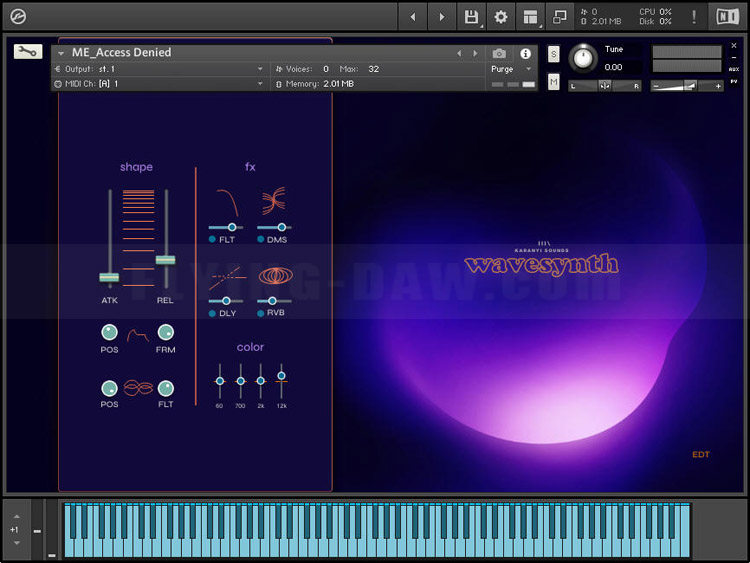Image resolution: width=750 pixels, height=563 pixels.
Task: Go to next preset in top toolbar
Action: coord(441,17)
